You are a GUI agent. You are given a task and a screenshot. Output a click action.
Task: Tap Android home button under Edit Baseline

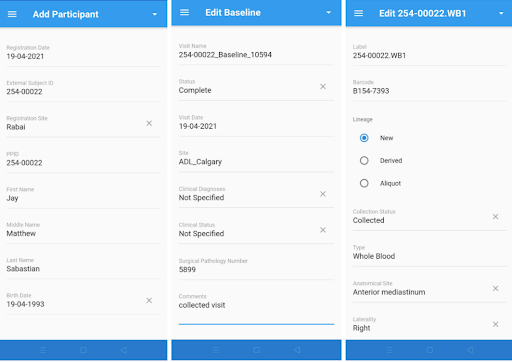pyautogui.click(x=256, y=350)
